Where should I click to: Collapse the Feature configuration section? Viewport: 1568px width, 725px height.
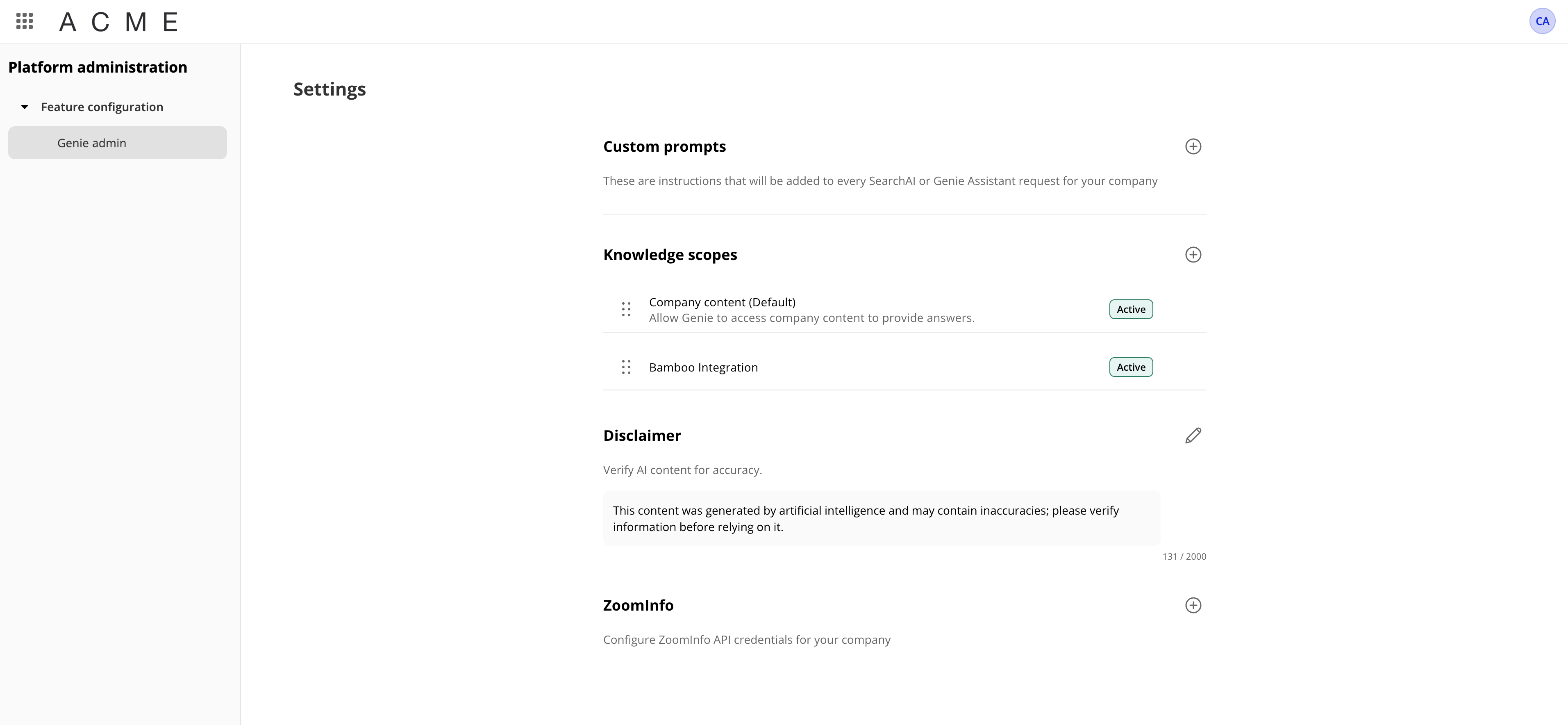(24, 107)
